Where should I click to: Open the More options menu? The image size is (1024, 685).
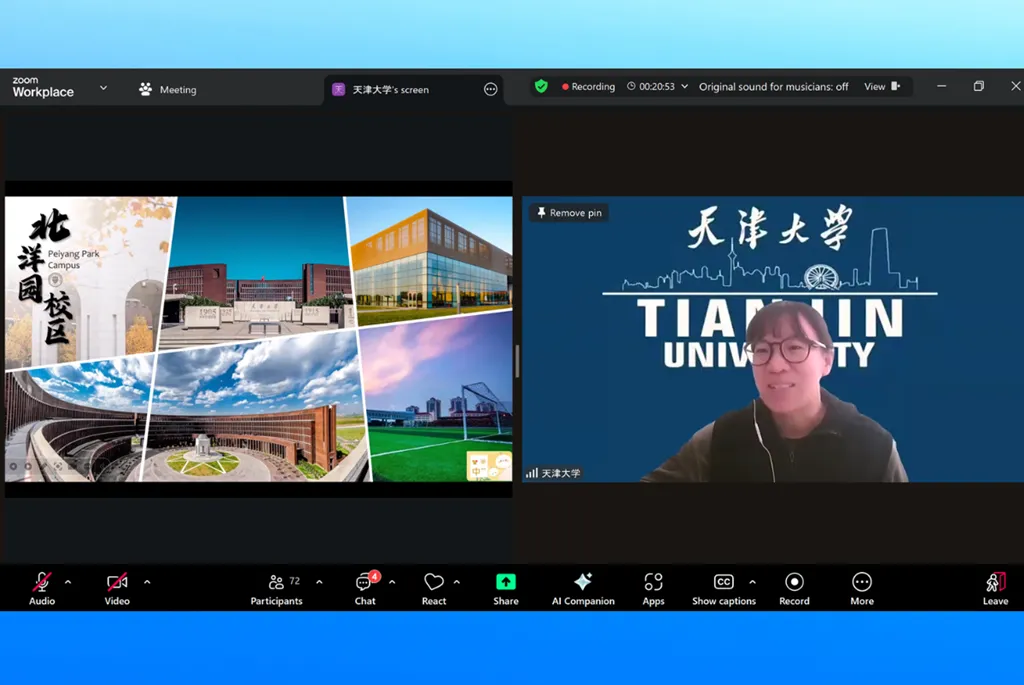click(x=862, y=588)
